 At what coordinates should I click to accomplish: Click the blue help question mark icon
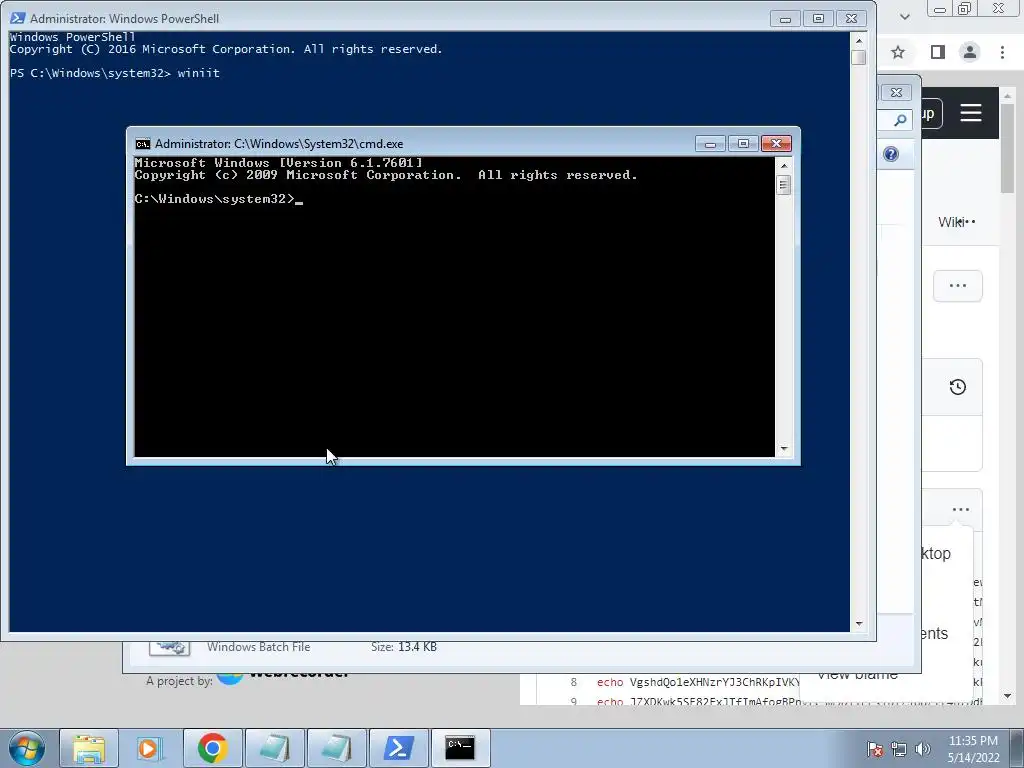tap(891, 154)
